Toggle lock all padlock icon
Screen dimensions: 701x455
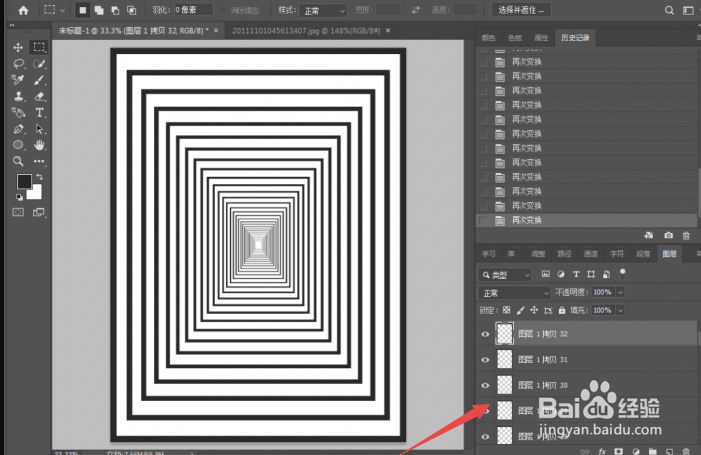click(562, 310)
